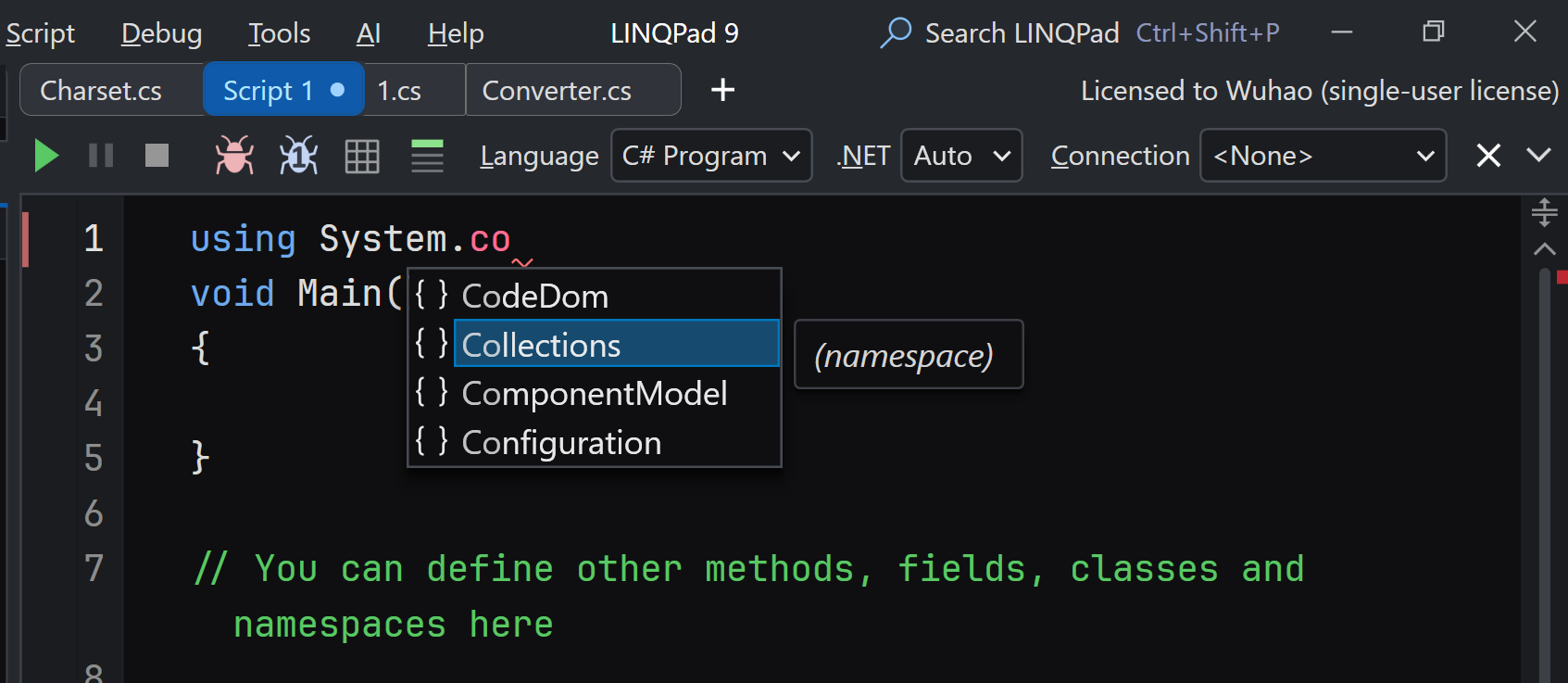Close the query toolbar X button

(x=1487, y=156)
